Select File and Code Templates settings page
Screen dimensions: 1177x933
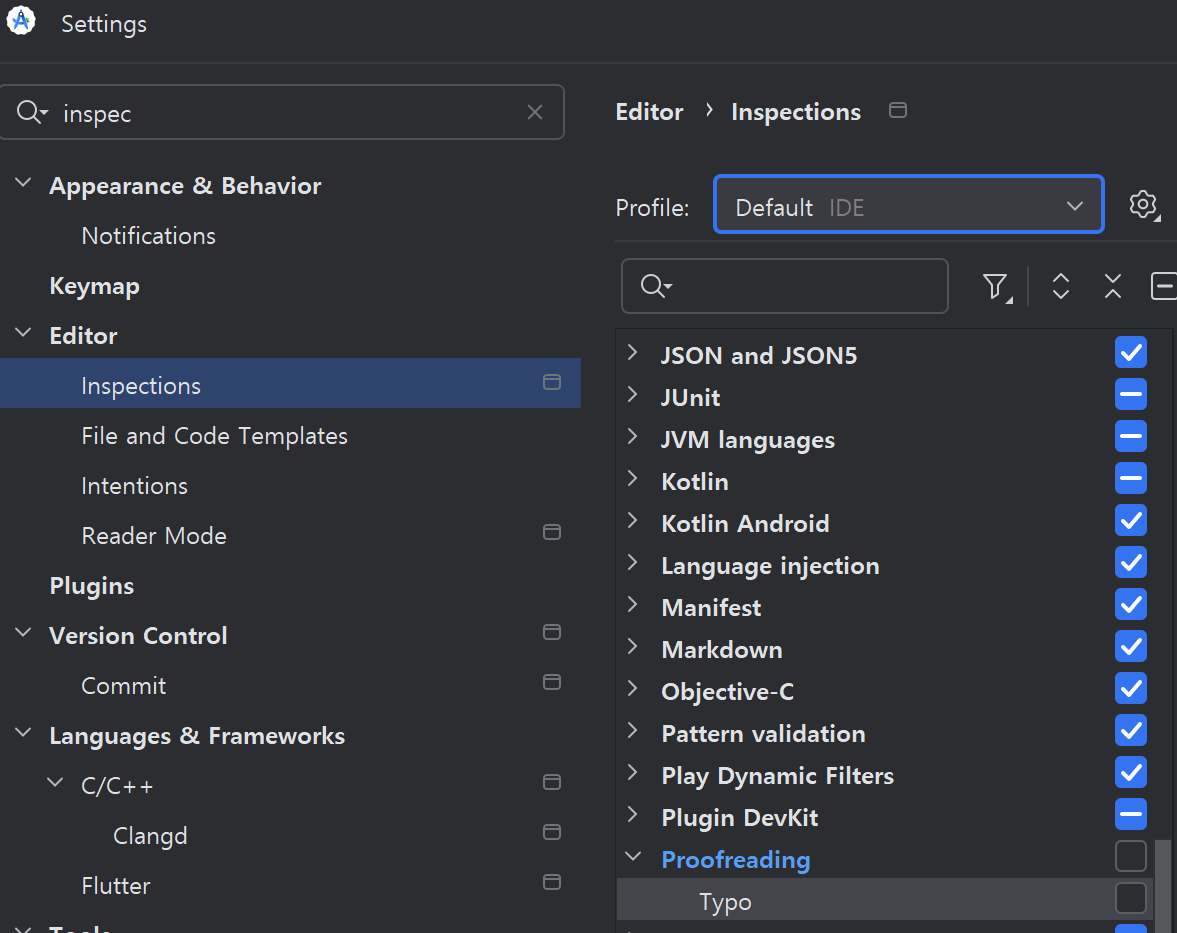(x=214, y=436)
